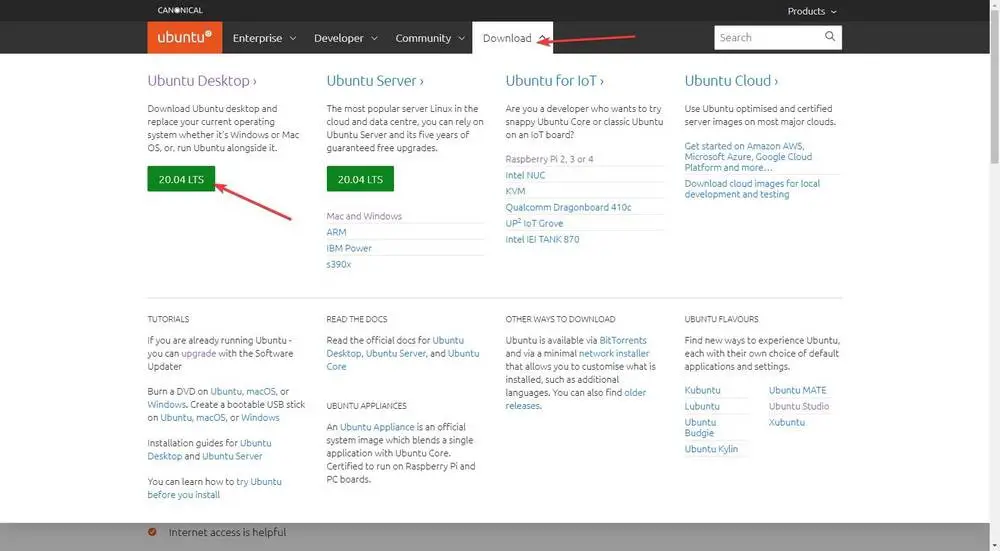Open the Ubuntu Core docs link
The width and height of the screenshot is (1000, 551).
pyautogui.click(x=403, y=360)
